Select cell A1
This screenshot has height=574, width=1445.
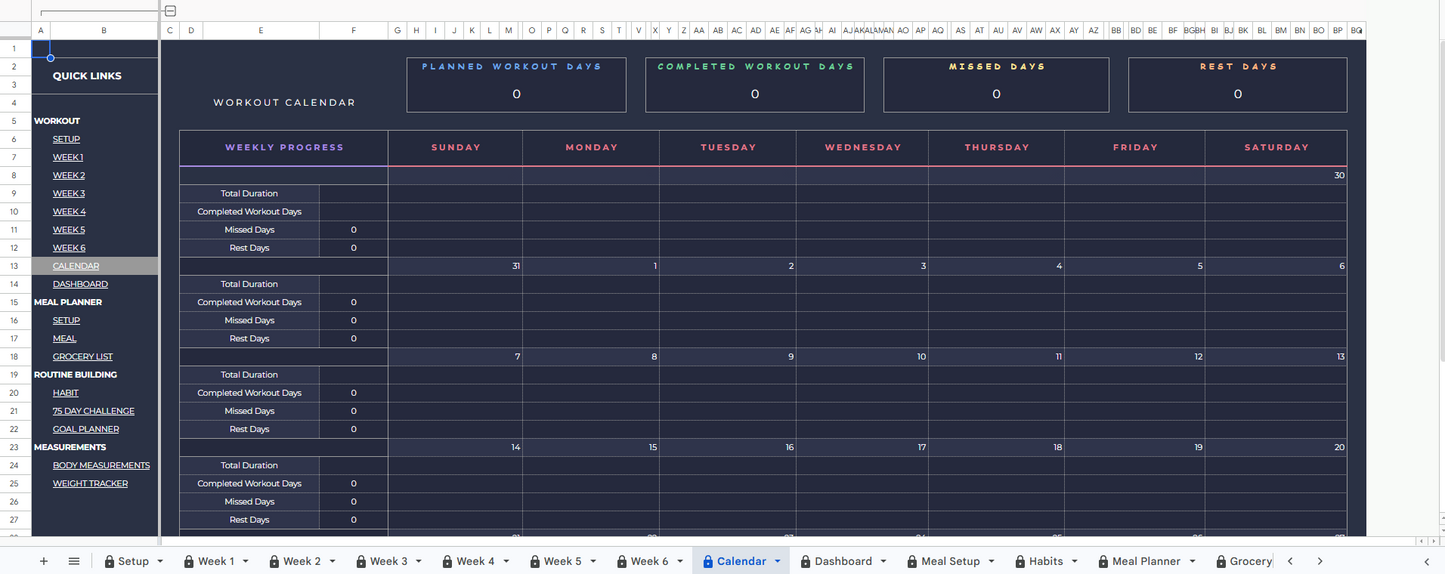point(41,48)
